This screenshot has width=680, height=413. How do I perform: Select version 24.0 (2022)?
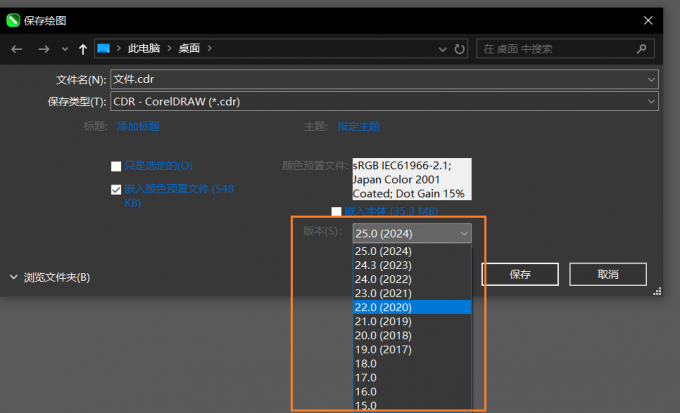tap(412, 279)
